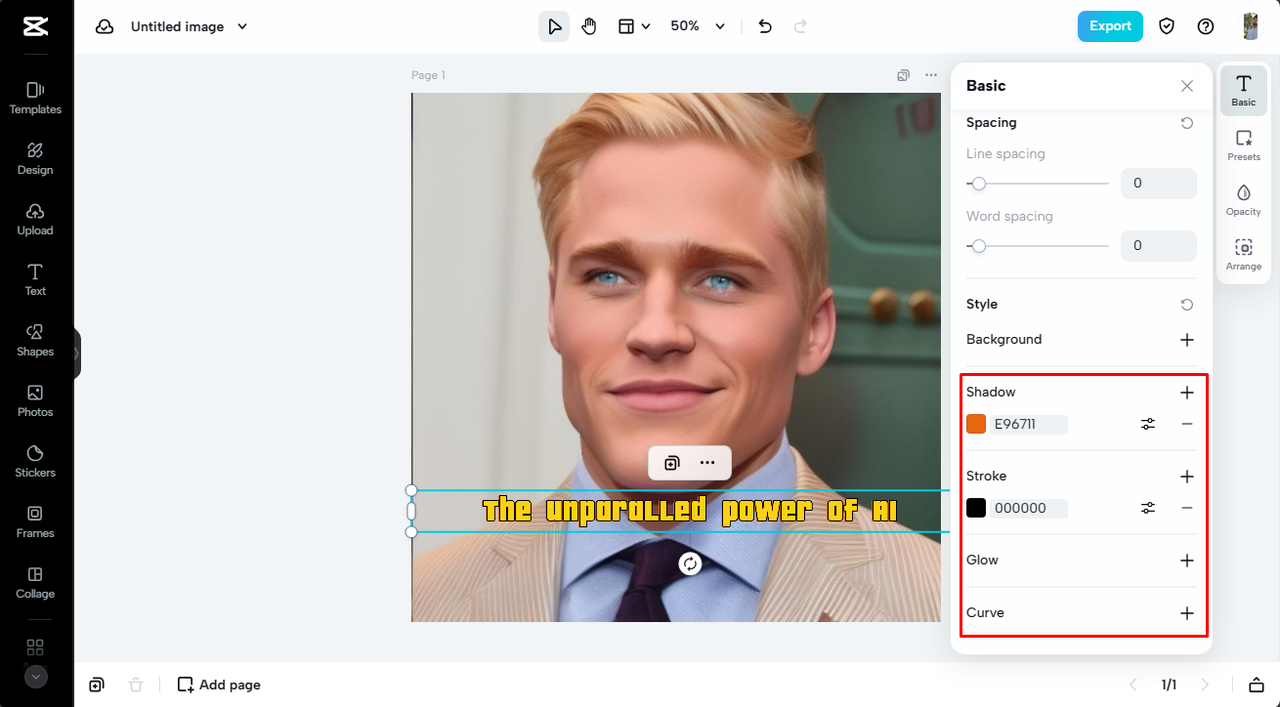Image resolution: width=1280 pixels, height=707 pixels.
Task: Choose the Select pointer tool
Action: tap(554, 27)
